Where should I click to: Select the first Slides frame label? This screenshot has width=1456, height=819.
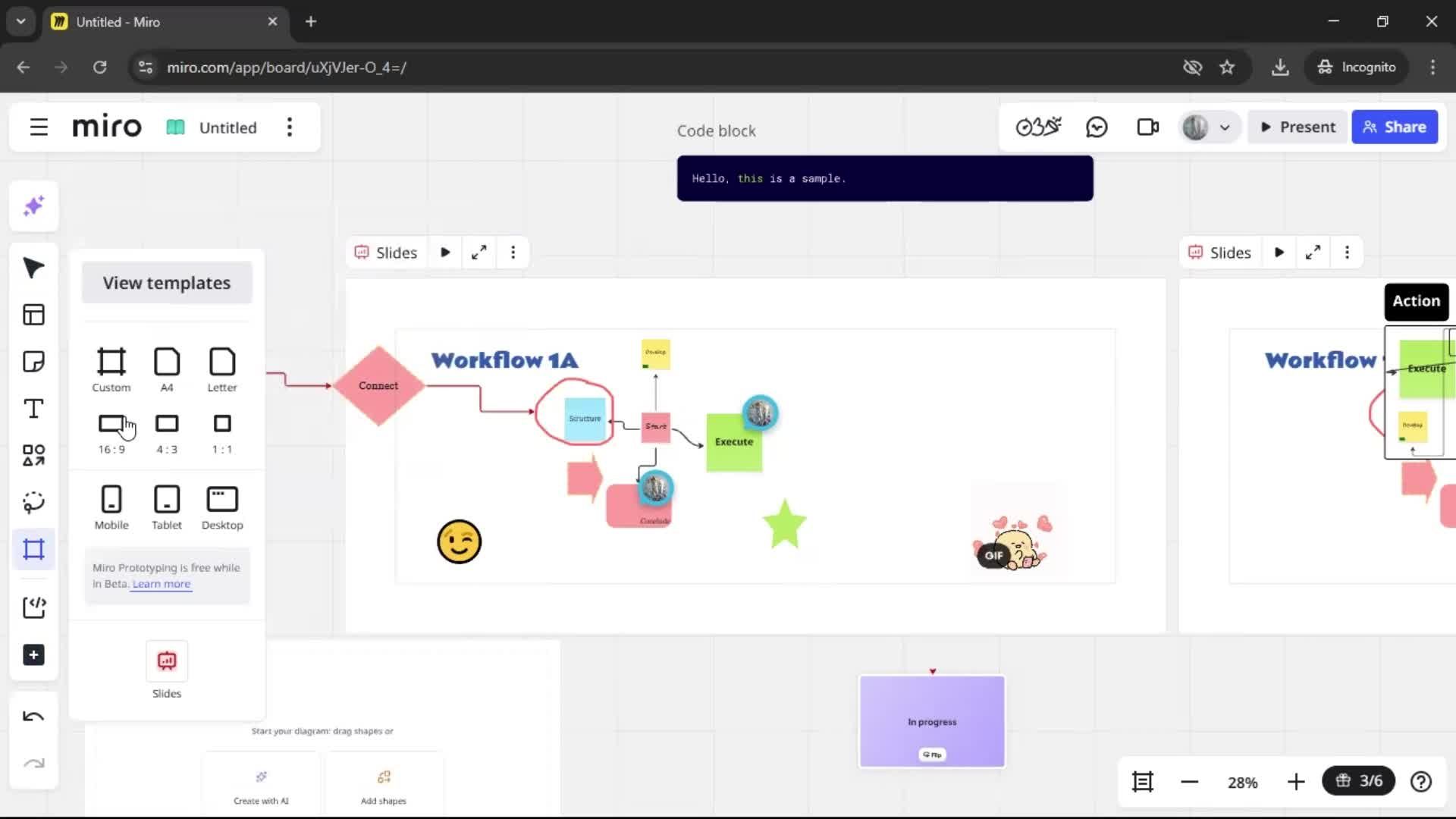(386, 253)
